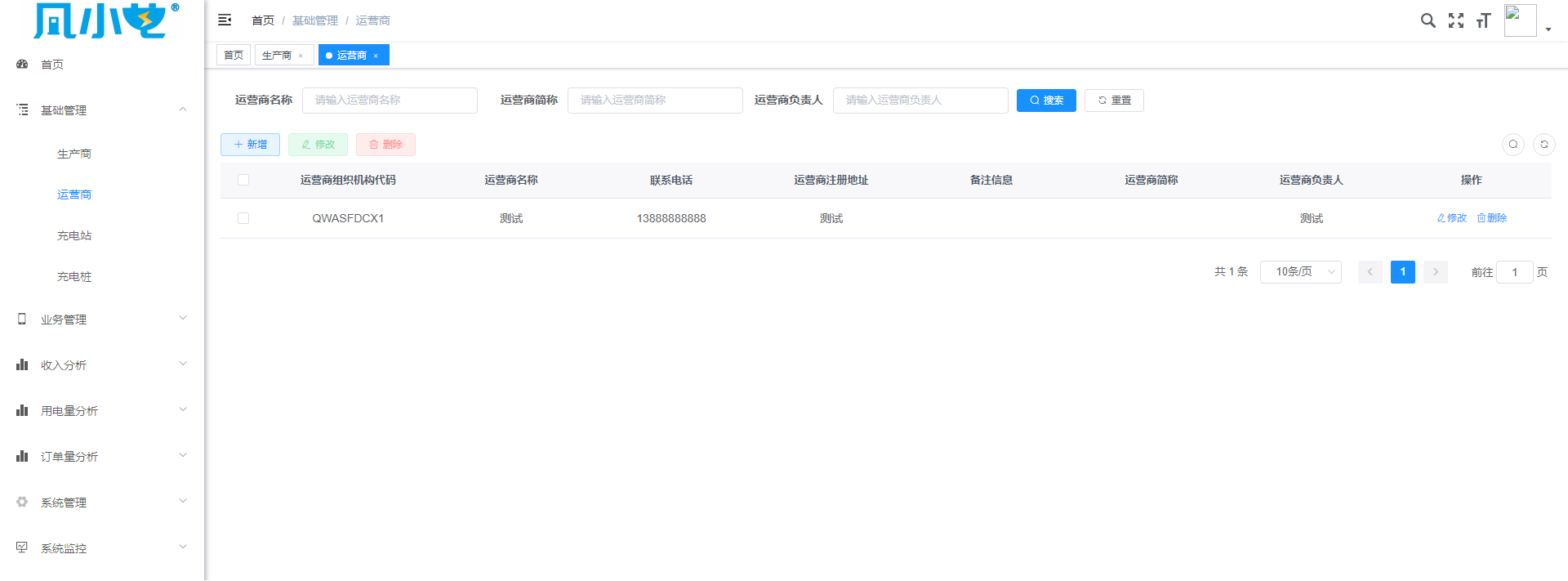
Task: Check the QWASFDCX1 row checkbox
Action: pyautogui.click(x=243, y=218)
